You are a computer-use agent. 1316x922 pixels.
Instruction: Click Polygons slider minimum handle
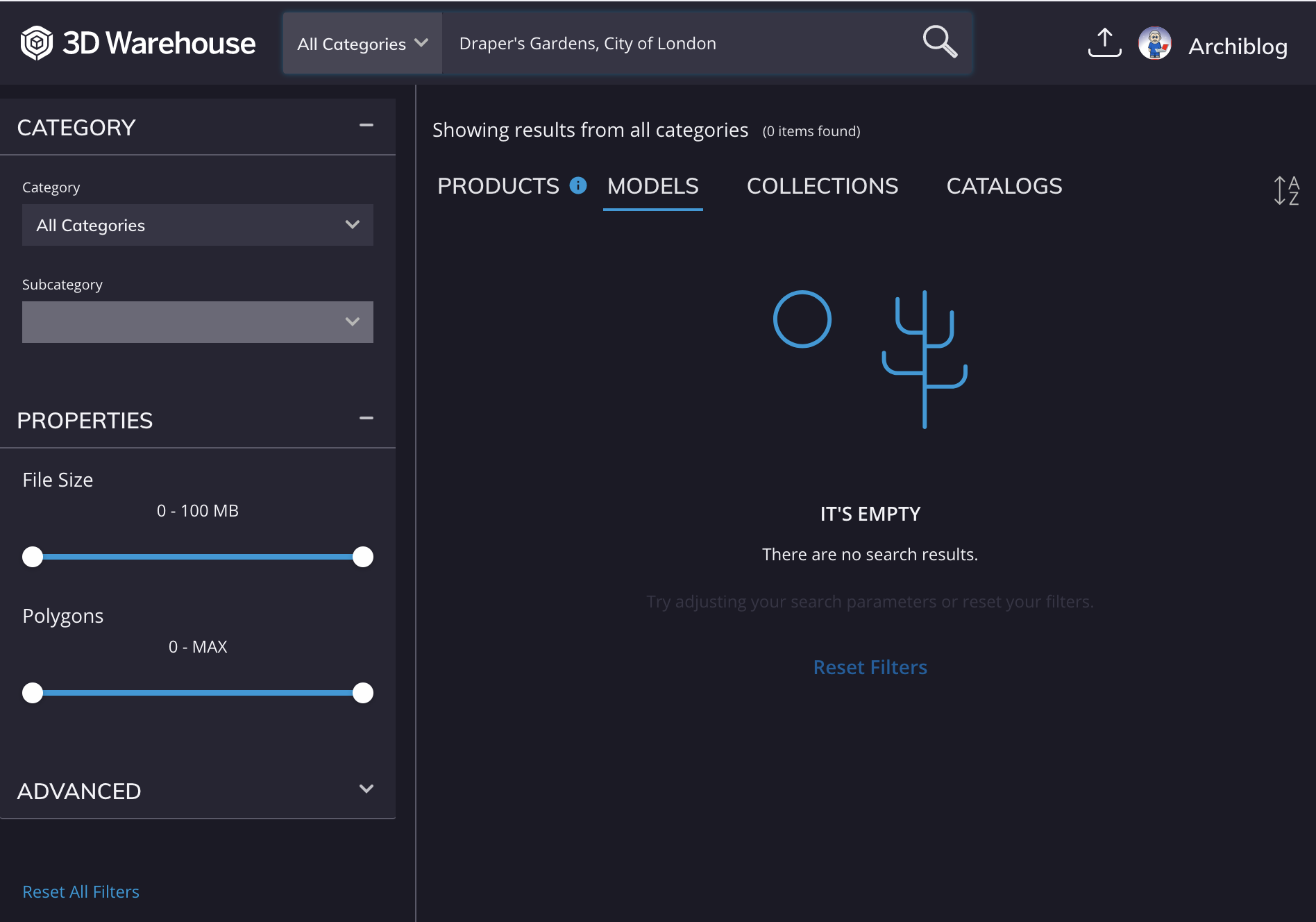[x=33, y=693]
